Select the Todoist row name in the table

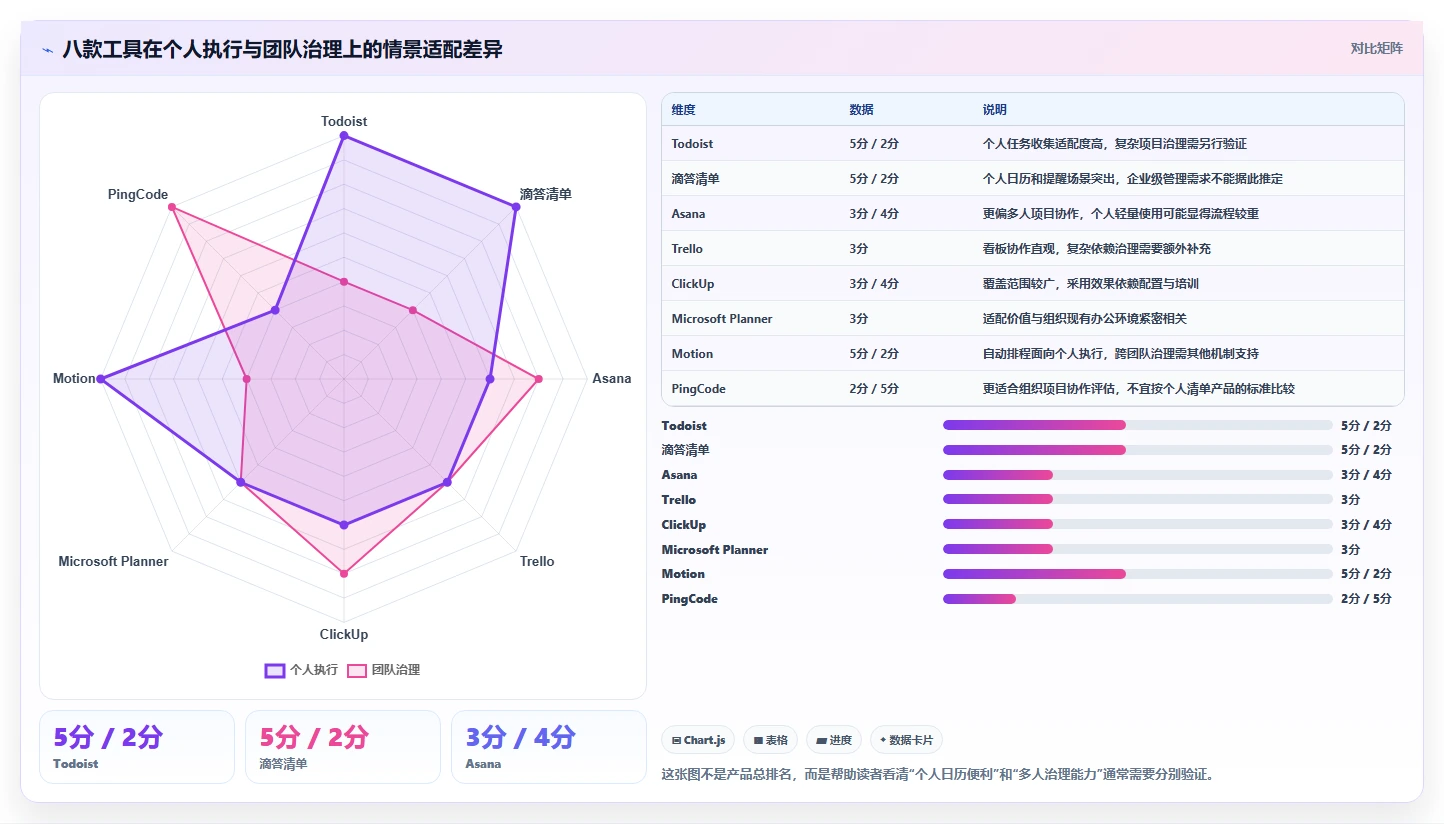692,144
